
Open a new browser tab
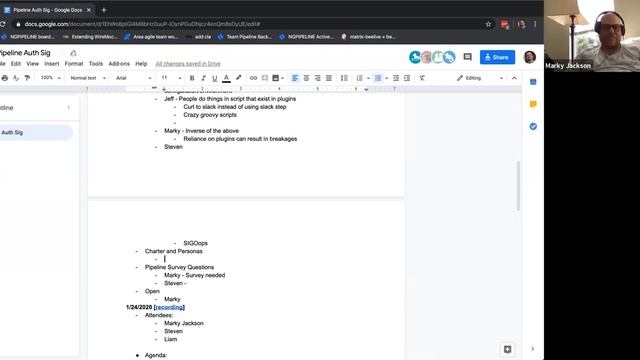(104, 10)
